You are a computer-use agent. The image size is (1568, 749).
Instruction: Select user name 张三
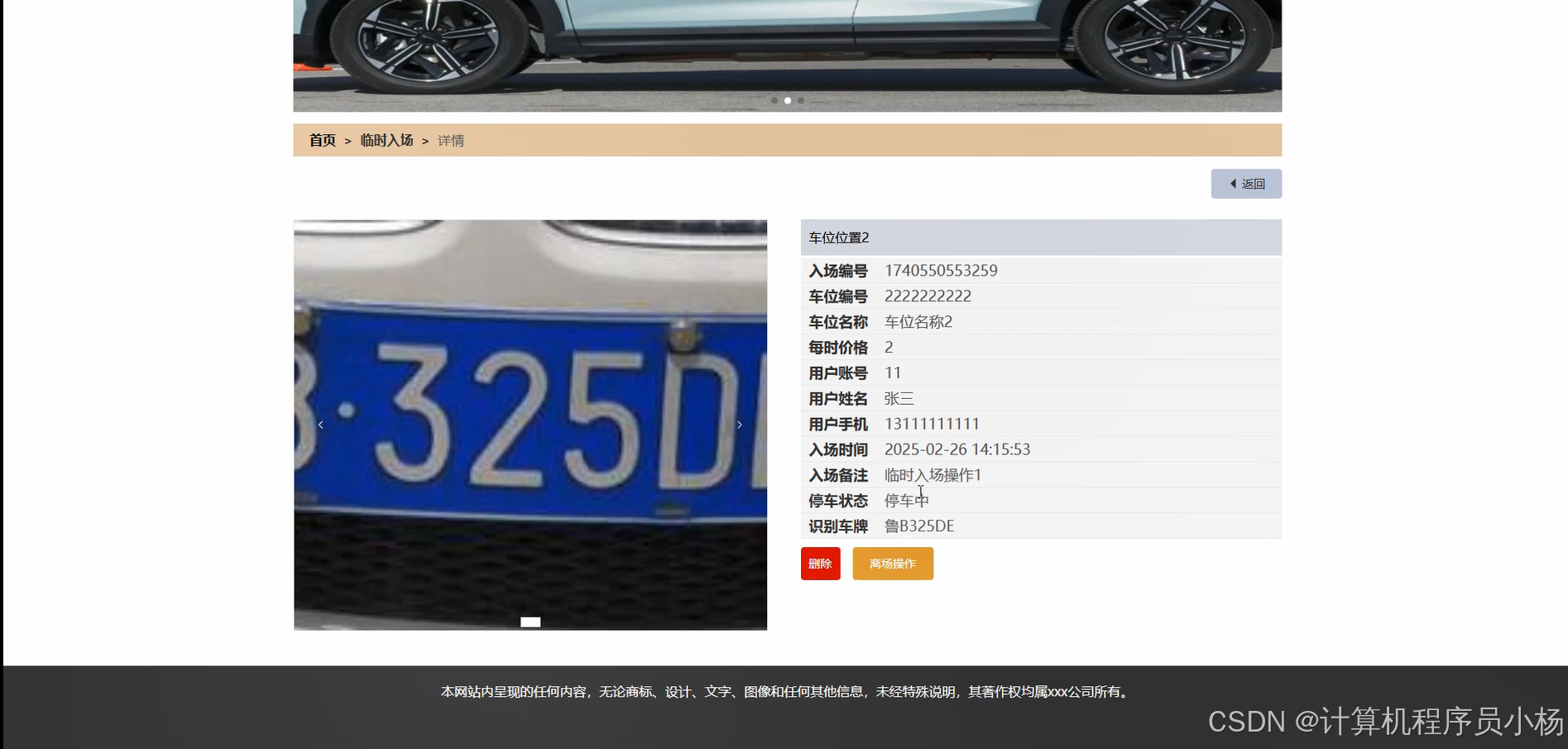tap(899, 399)
